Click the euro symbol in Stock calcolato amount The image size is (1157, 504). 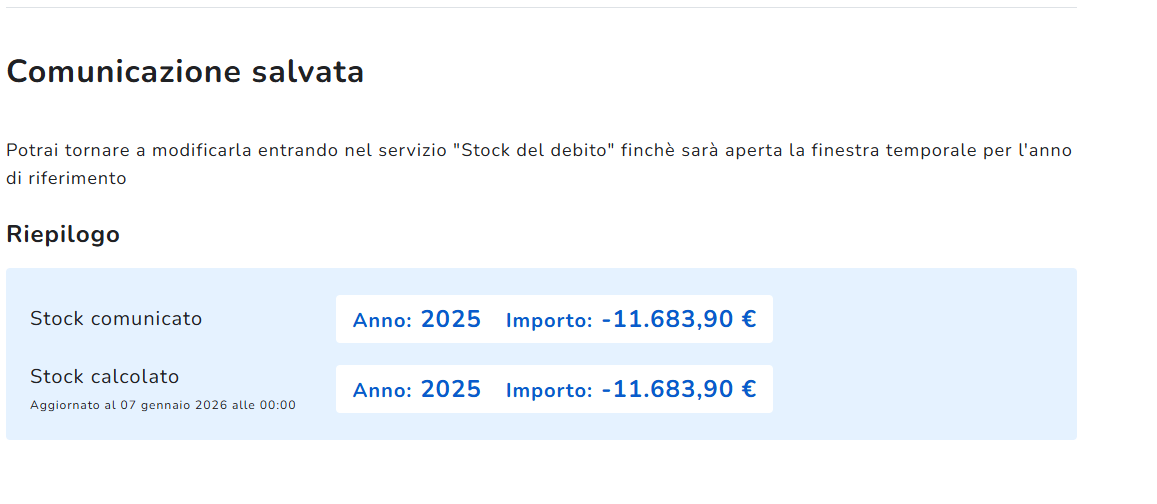click(748, 390)
